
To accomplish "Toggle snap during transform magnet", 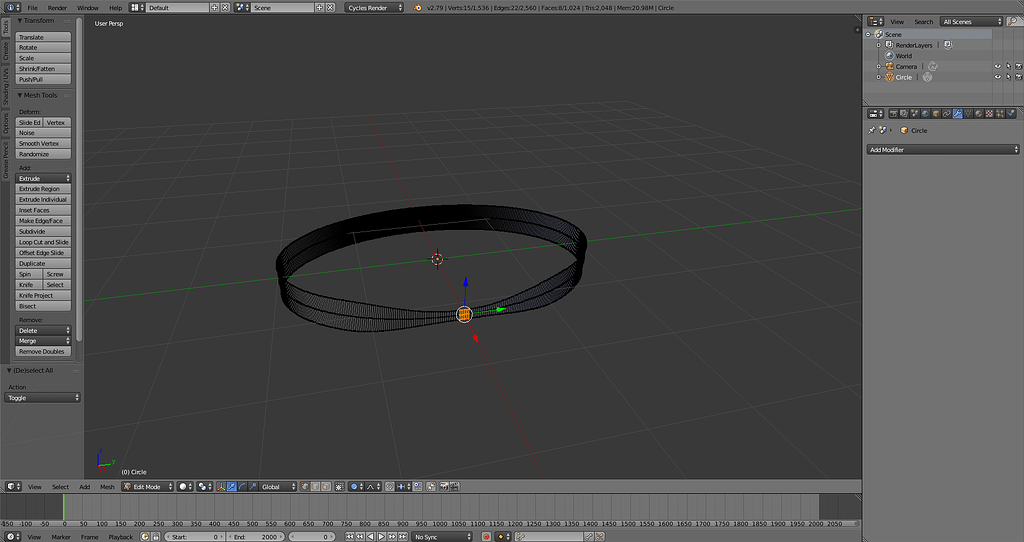I will [389, 486].
